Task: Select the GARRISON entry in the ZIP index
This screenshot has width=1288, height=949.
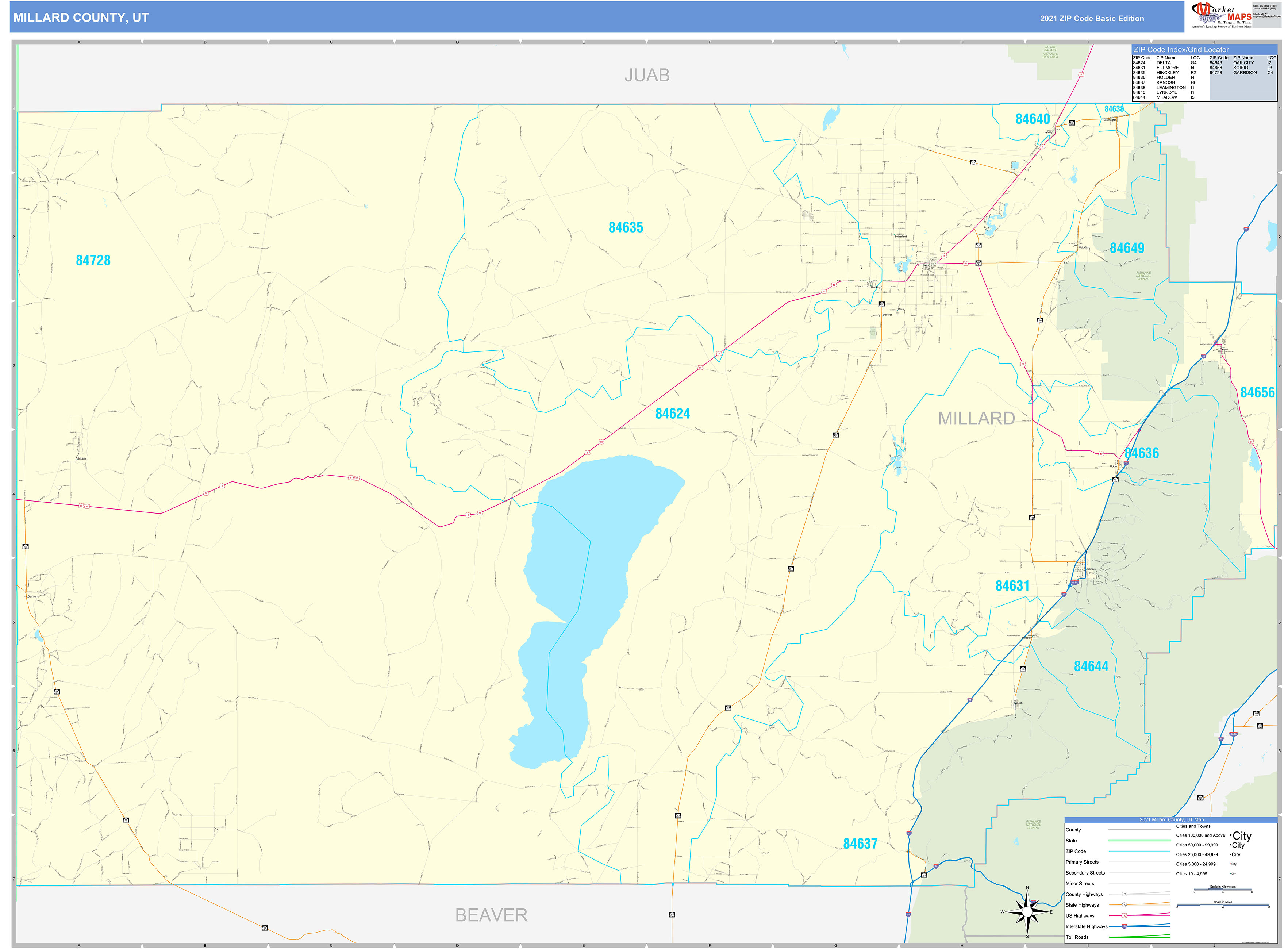Action: coord(1246,72)
